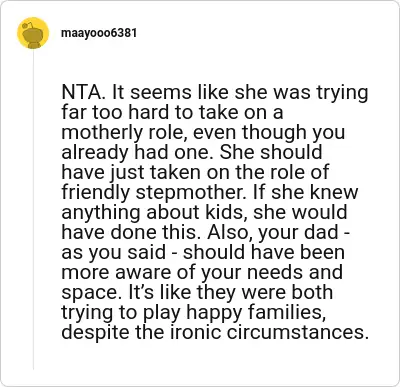
Task: Collapse the comment thread via vertical line
Action: pyautogui.click(x=33, y=209)
